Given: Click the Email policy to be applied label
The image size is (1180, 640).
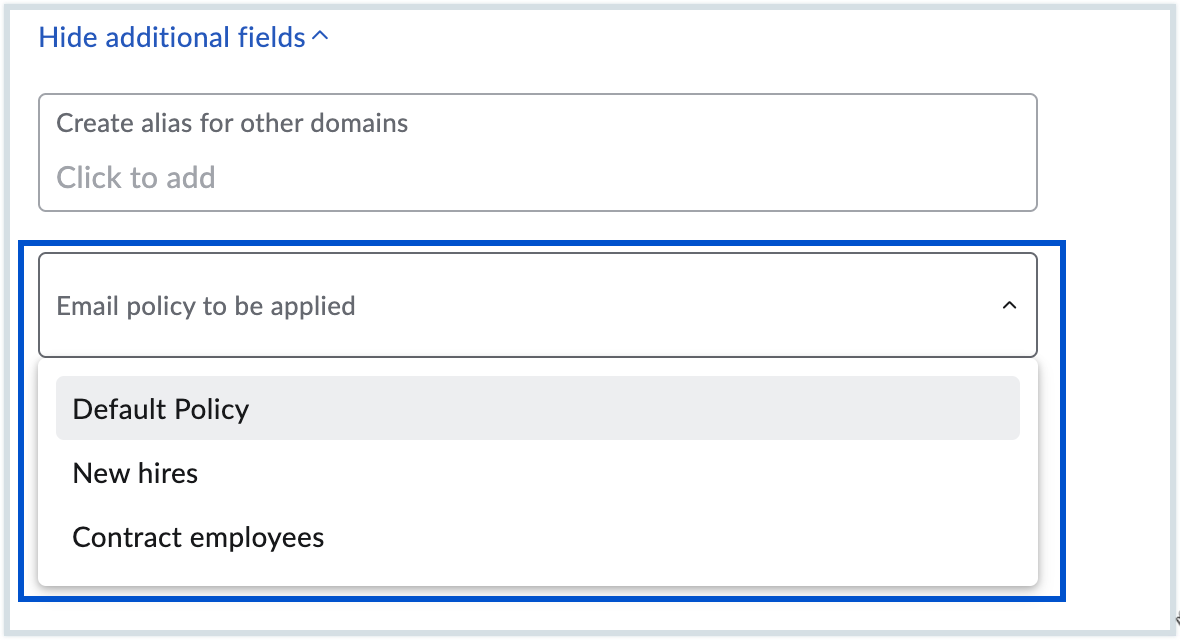Looking at the screenshot, I should [x=206, y=306].
